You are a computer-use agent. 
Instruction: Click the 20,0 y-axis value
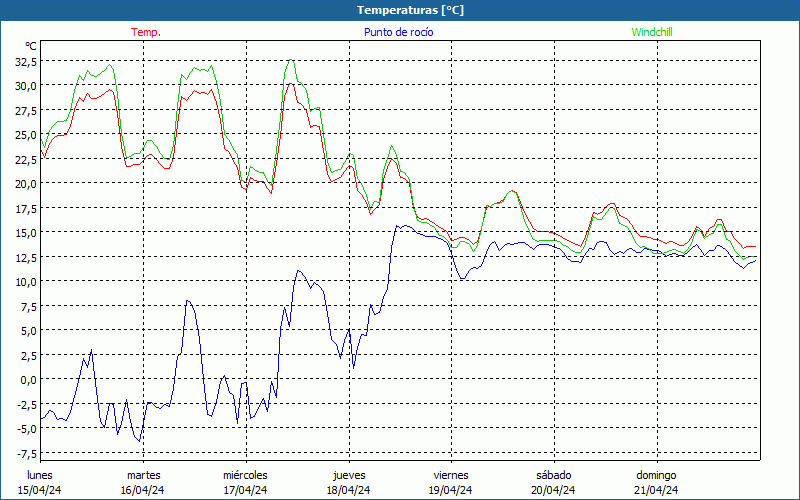[x=26, y=184]
